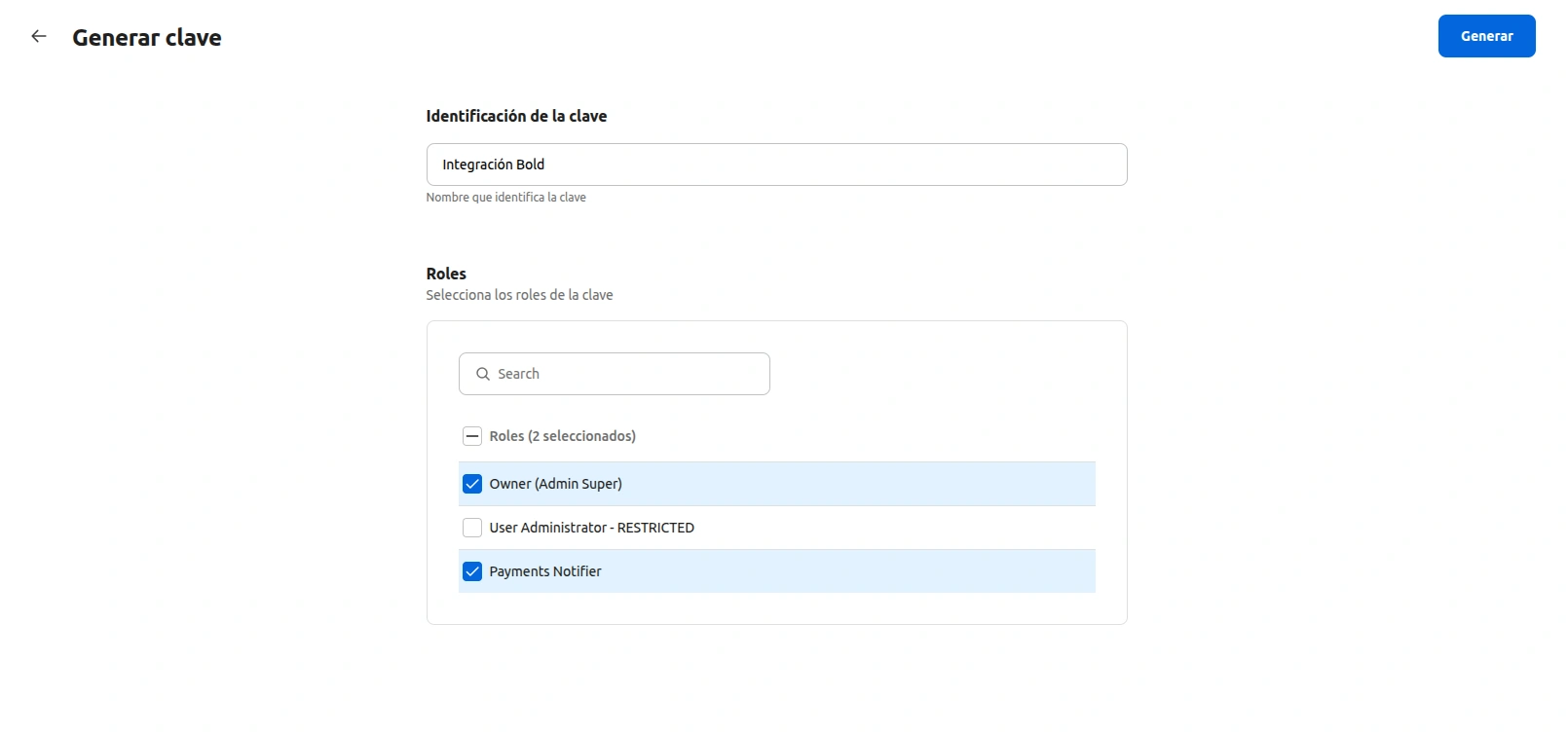This screenshot has width=1568, height=734.
Task: Click helper text "Nombre que identifica la clave"
Action: click(x=505, y=198)
